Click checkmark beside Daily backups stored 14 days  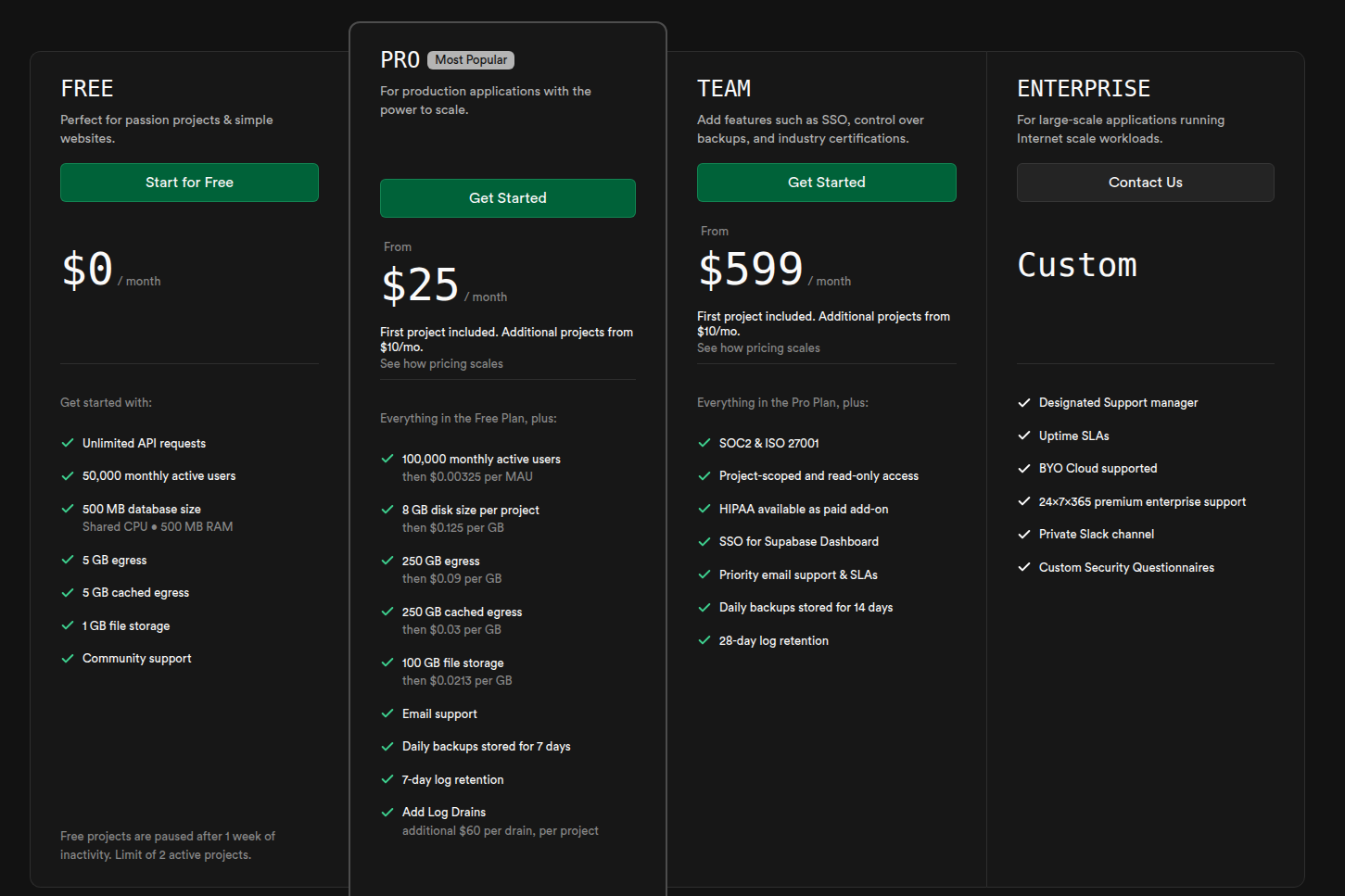pyautogui.click(x=704, y=608)
